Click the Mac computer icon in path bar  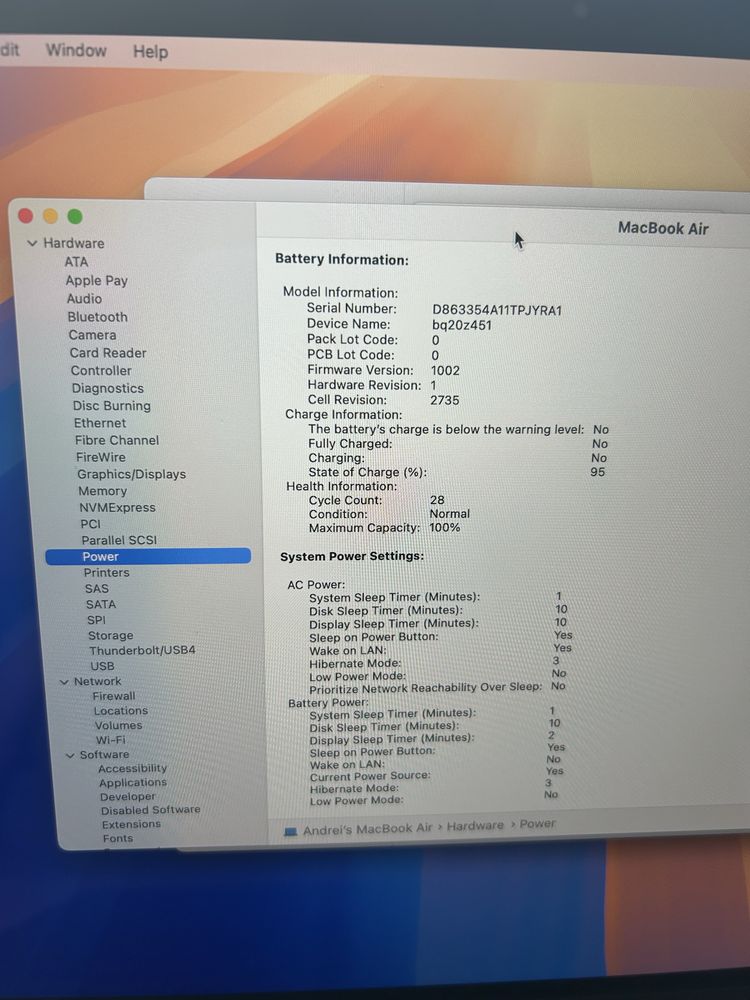tap(291, 832)
